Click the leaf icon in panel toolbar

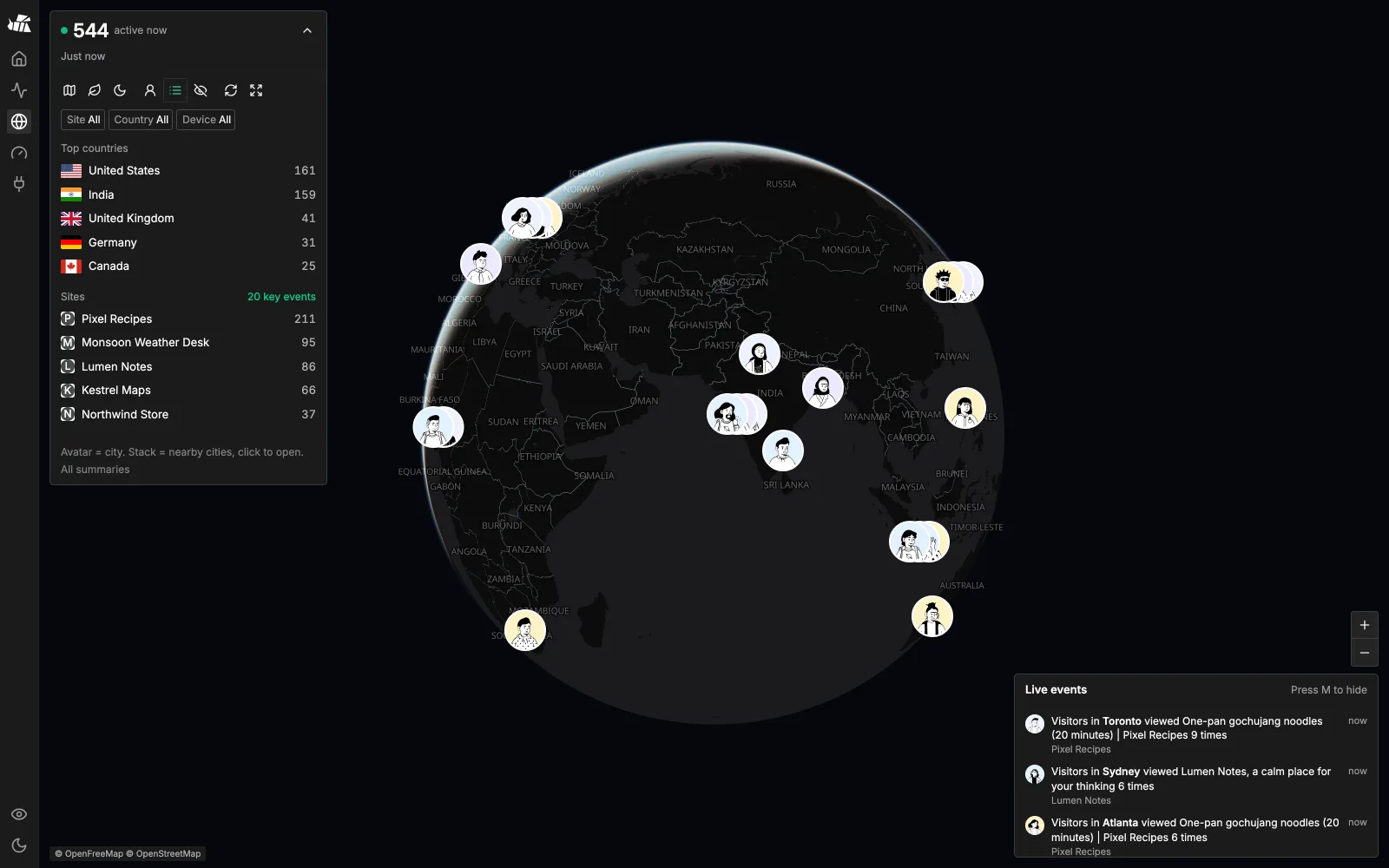point(95,90)
